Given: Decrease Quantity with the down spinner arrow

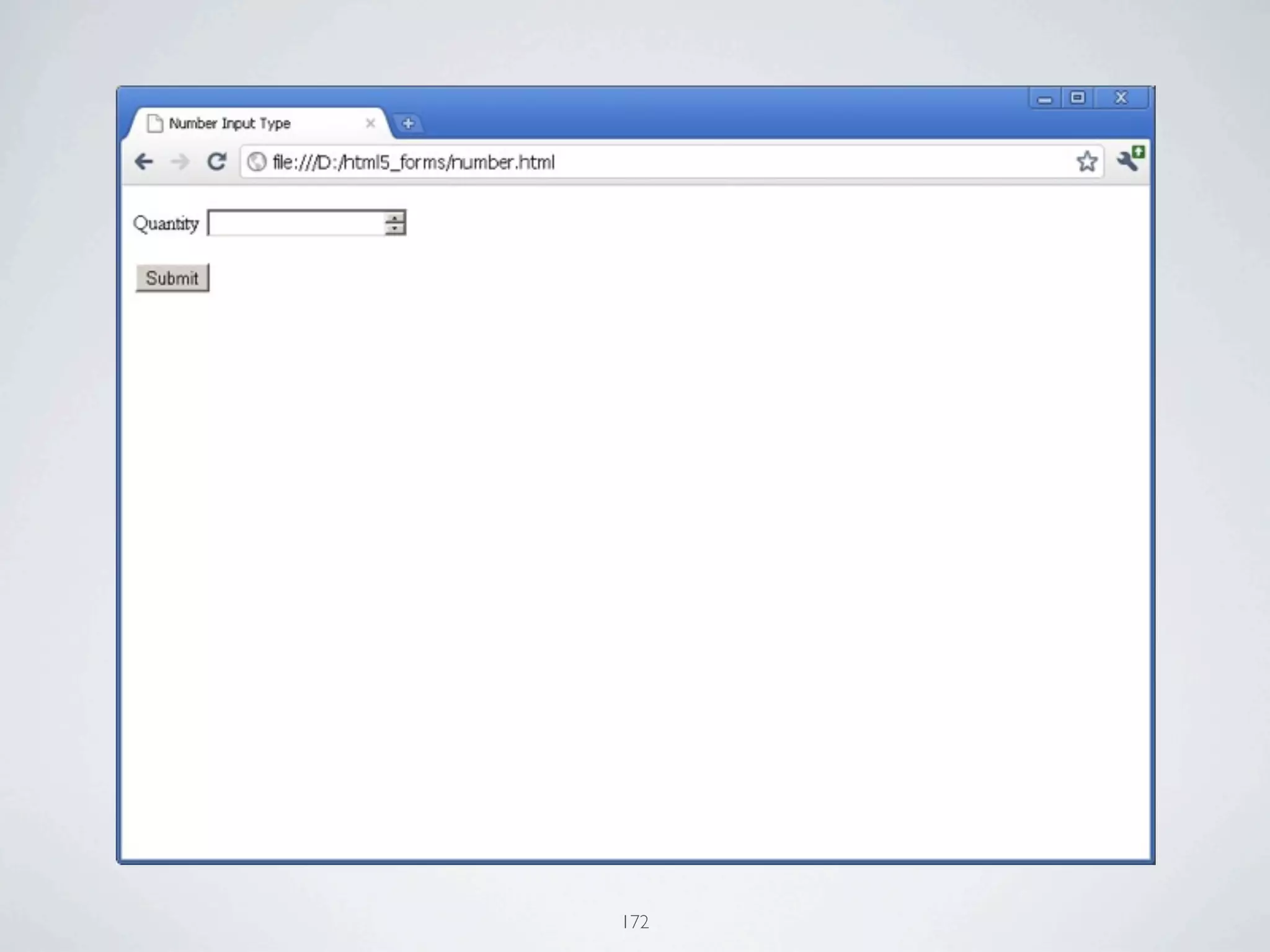Looking at the screenshot, I should coord(394,229).
